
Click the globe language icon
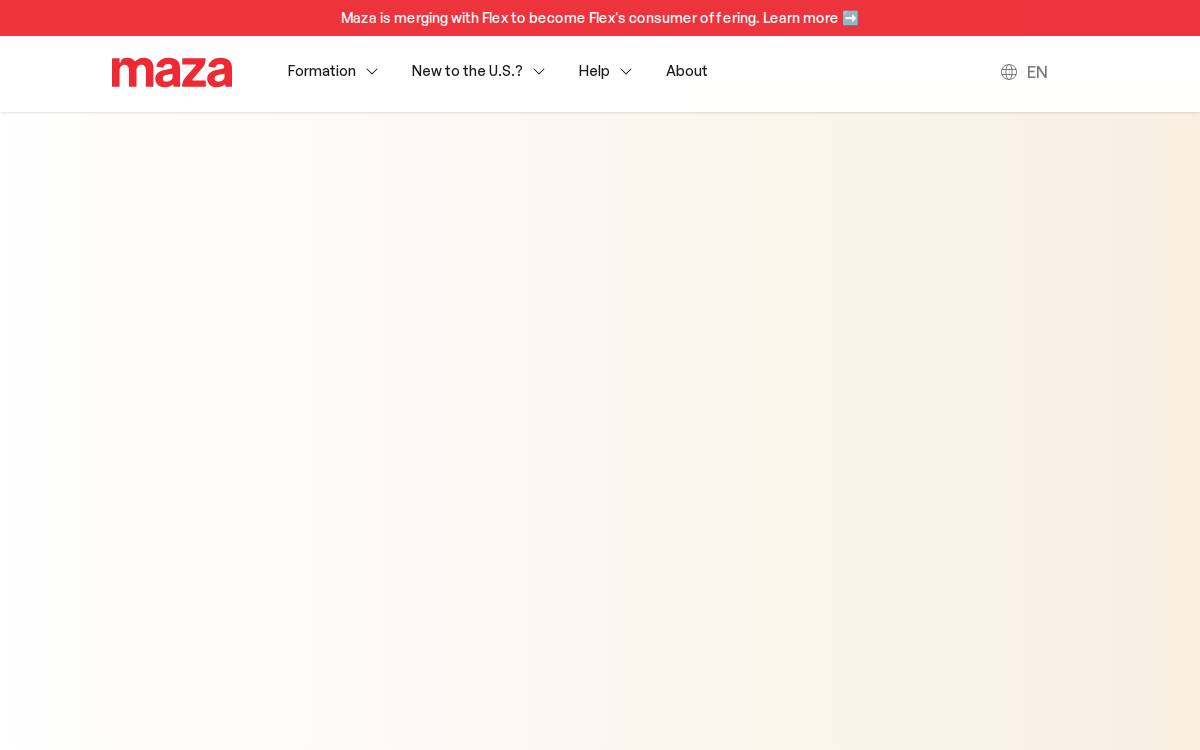point(1009,72)
